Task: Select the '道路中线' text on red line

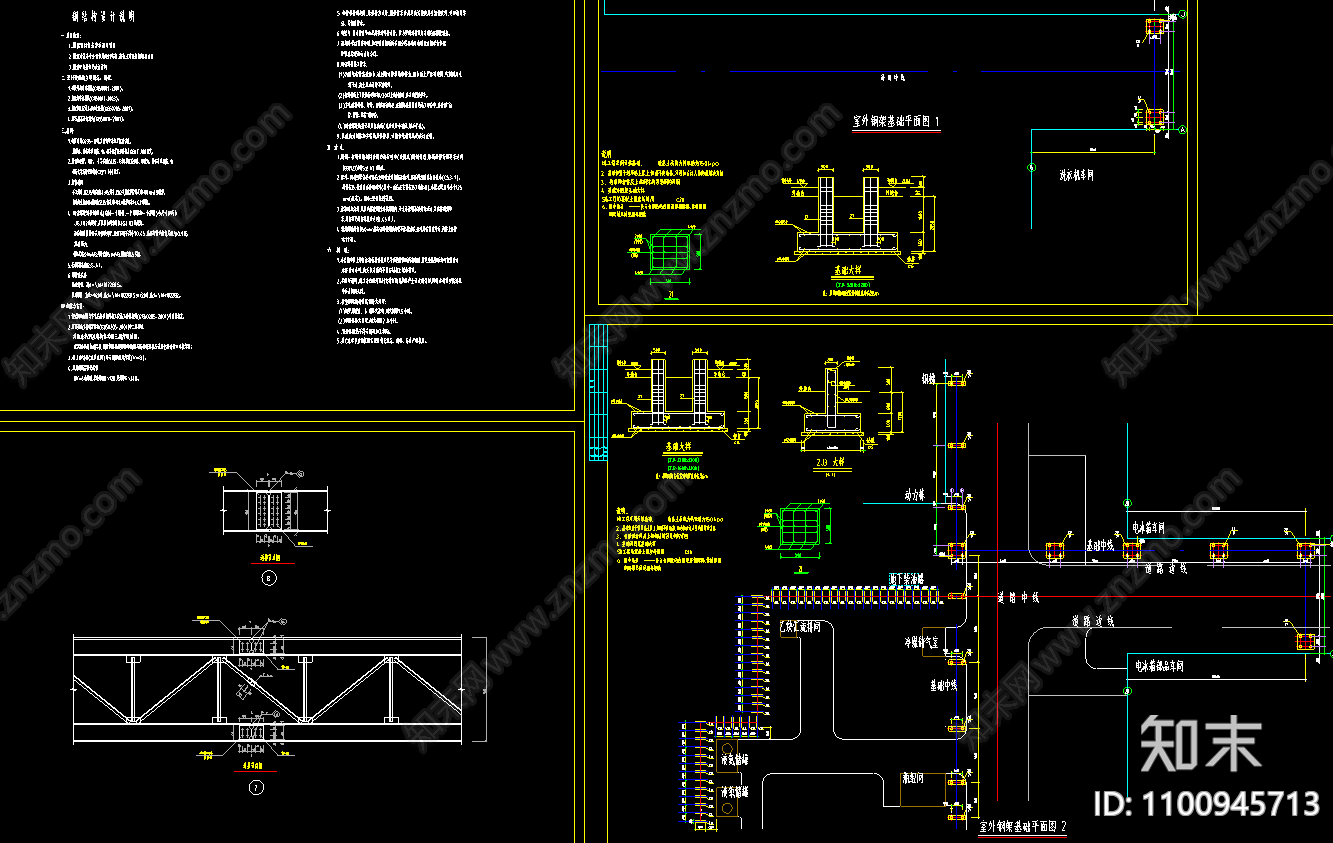Action: [1019, 597]
